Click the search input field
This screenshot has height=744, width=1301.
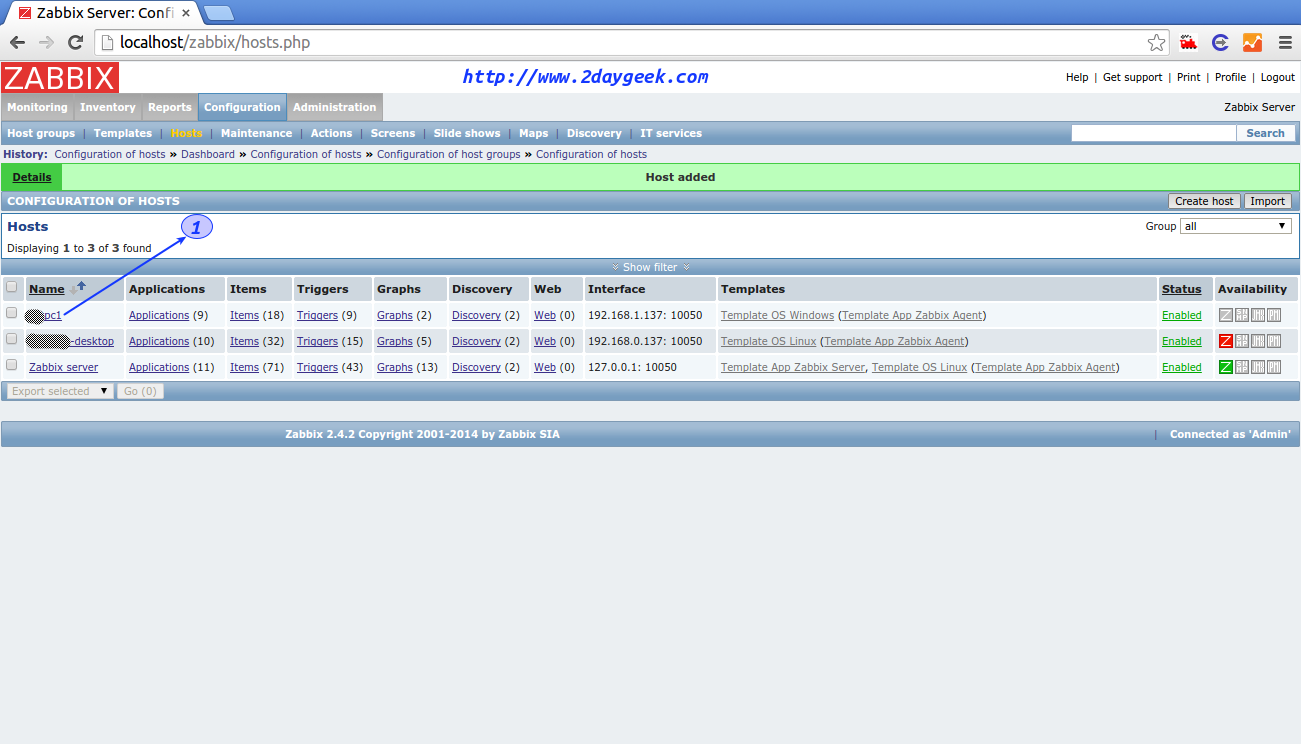tap(1153, 133)
